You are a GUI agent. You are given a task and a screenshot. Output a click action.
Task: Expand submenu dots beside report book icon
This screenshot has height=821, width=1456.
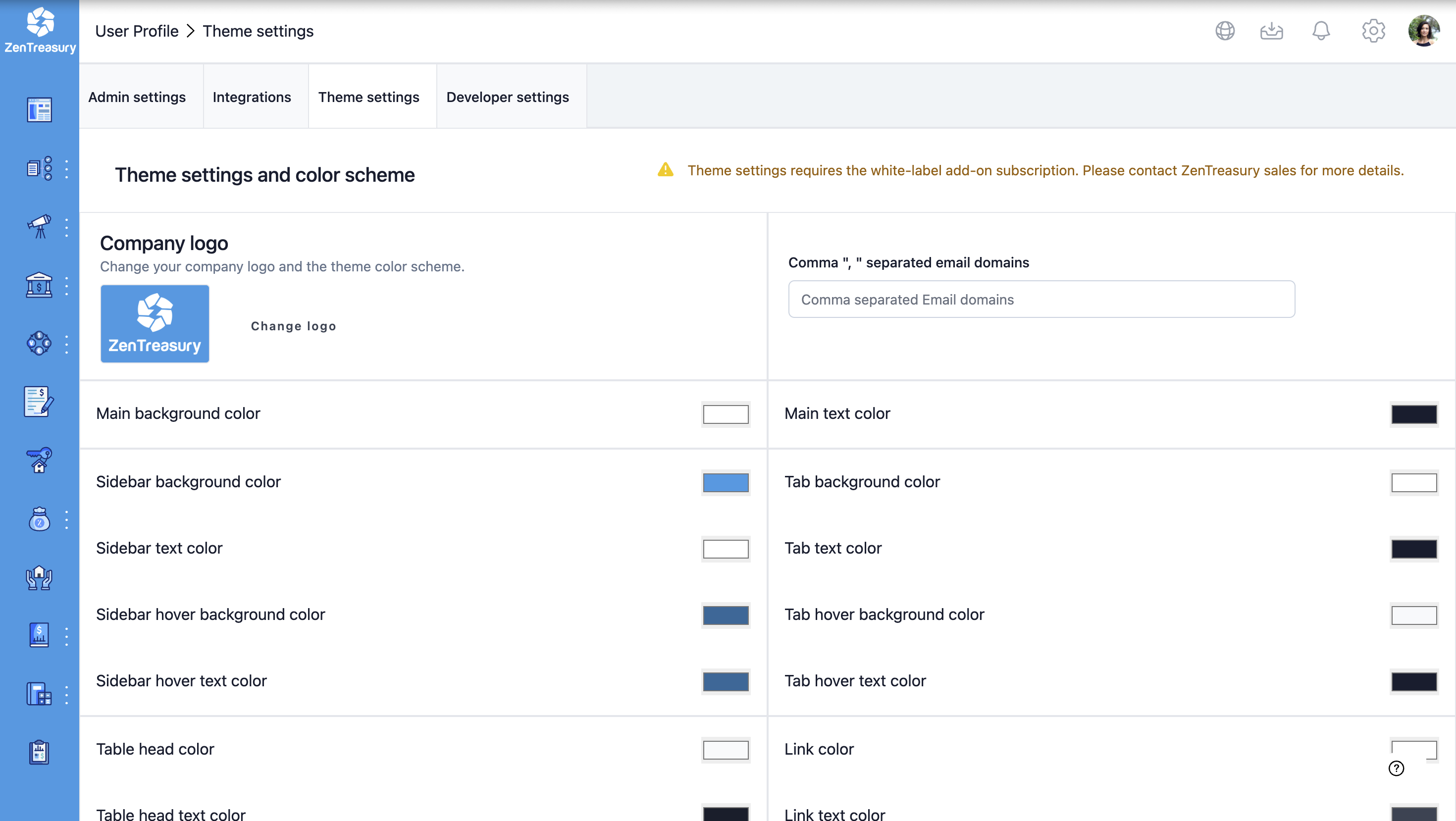coord(67,636)
